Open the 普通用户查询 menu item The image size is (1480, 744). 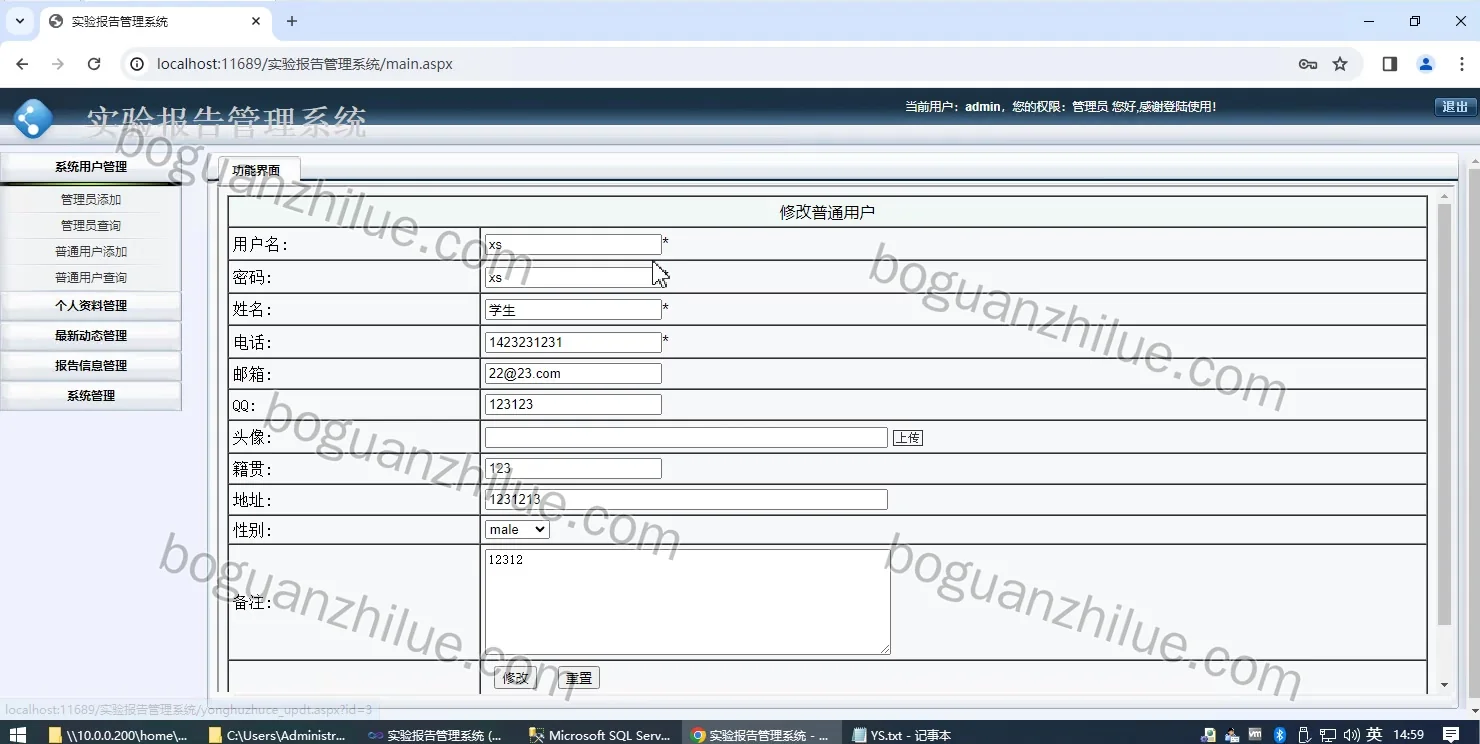click(91, 278)
